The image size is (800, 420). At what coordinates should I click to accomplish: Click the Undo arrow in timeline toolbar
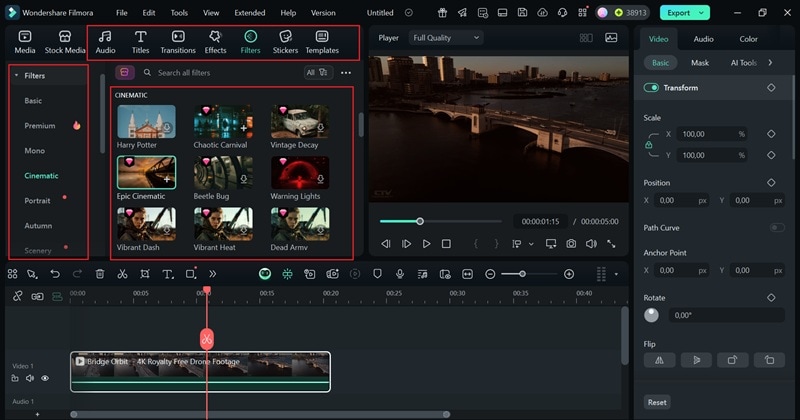pos(55,274)
